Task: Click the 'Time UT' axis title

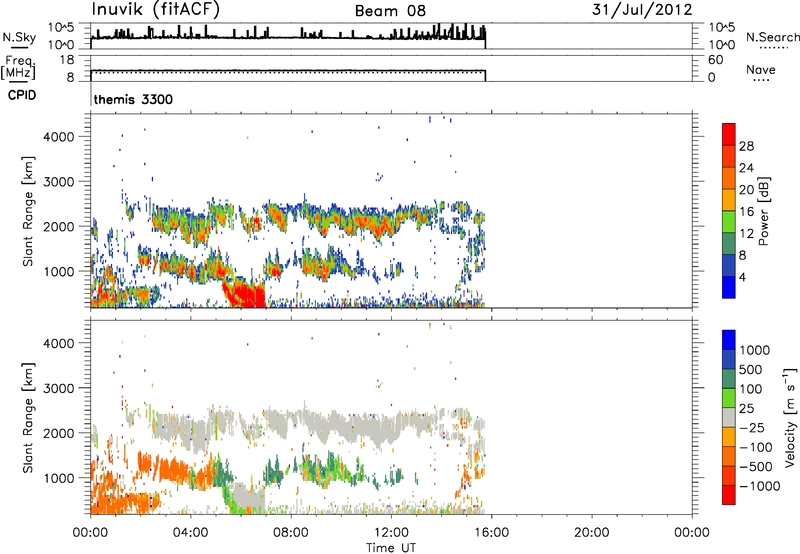Action: [391, 548]
